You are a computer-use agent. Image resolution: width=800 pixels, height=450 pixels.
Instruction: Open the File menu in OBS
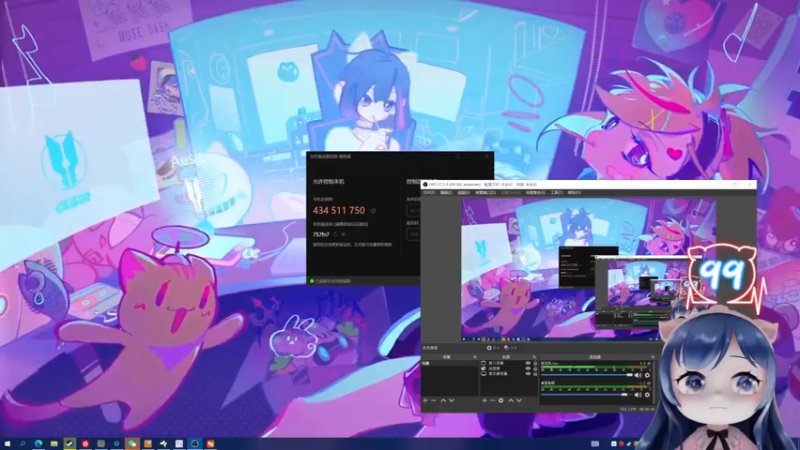coord(429,193)
